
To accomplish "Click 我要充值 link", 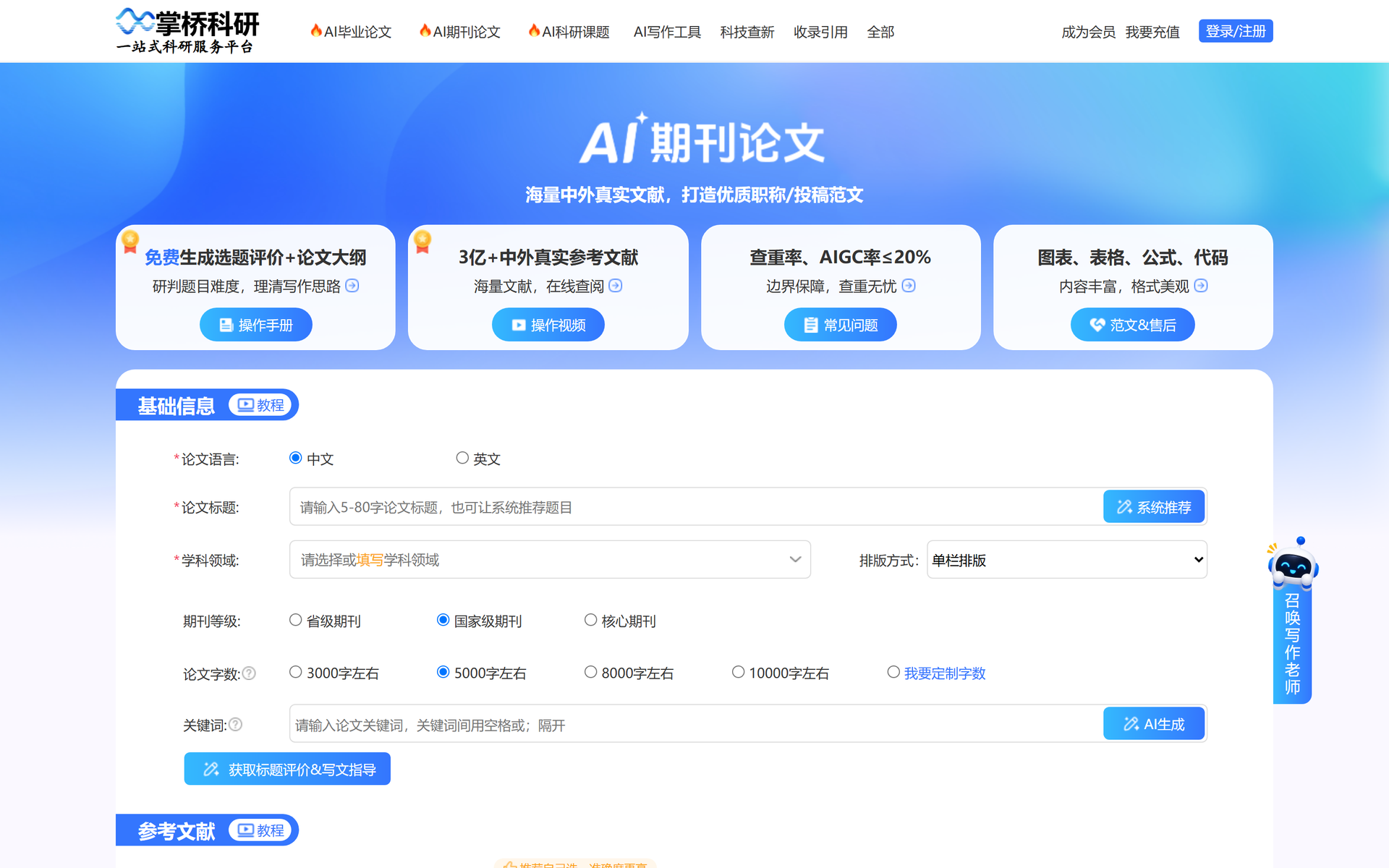I will click(x=1152, y=32).
